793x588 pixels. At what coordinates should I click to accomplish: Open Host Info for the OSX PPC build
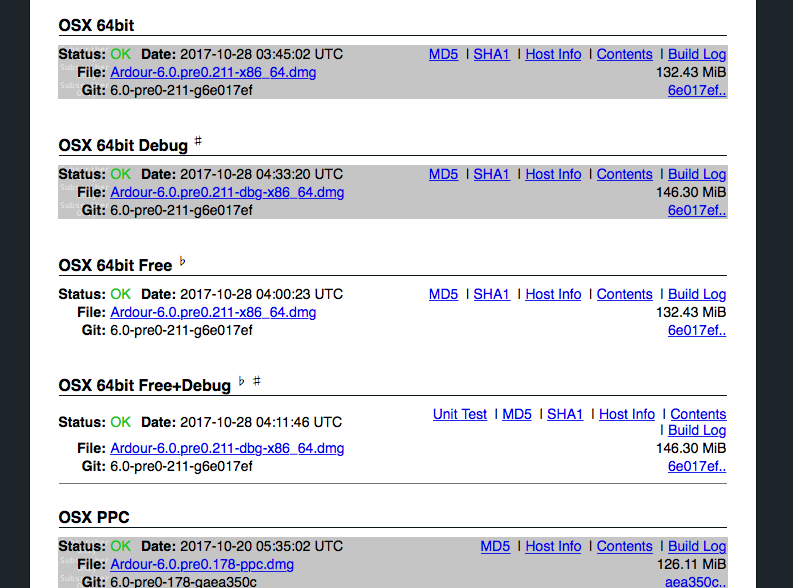tap(553, 547)
